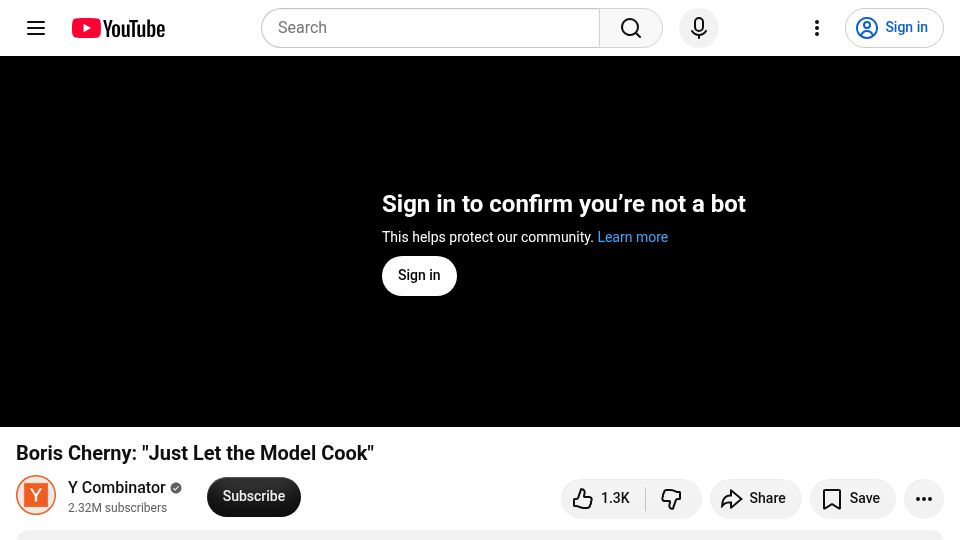Click header Sign in button
The image size is (960, 540).
pyautogui.click(x=894, y=28)
